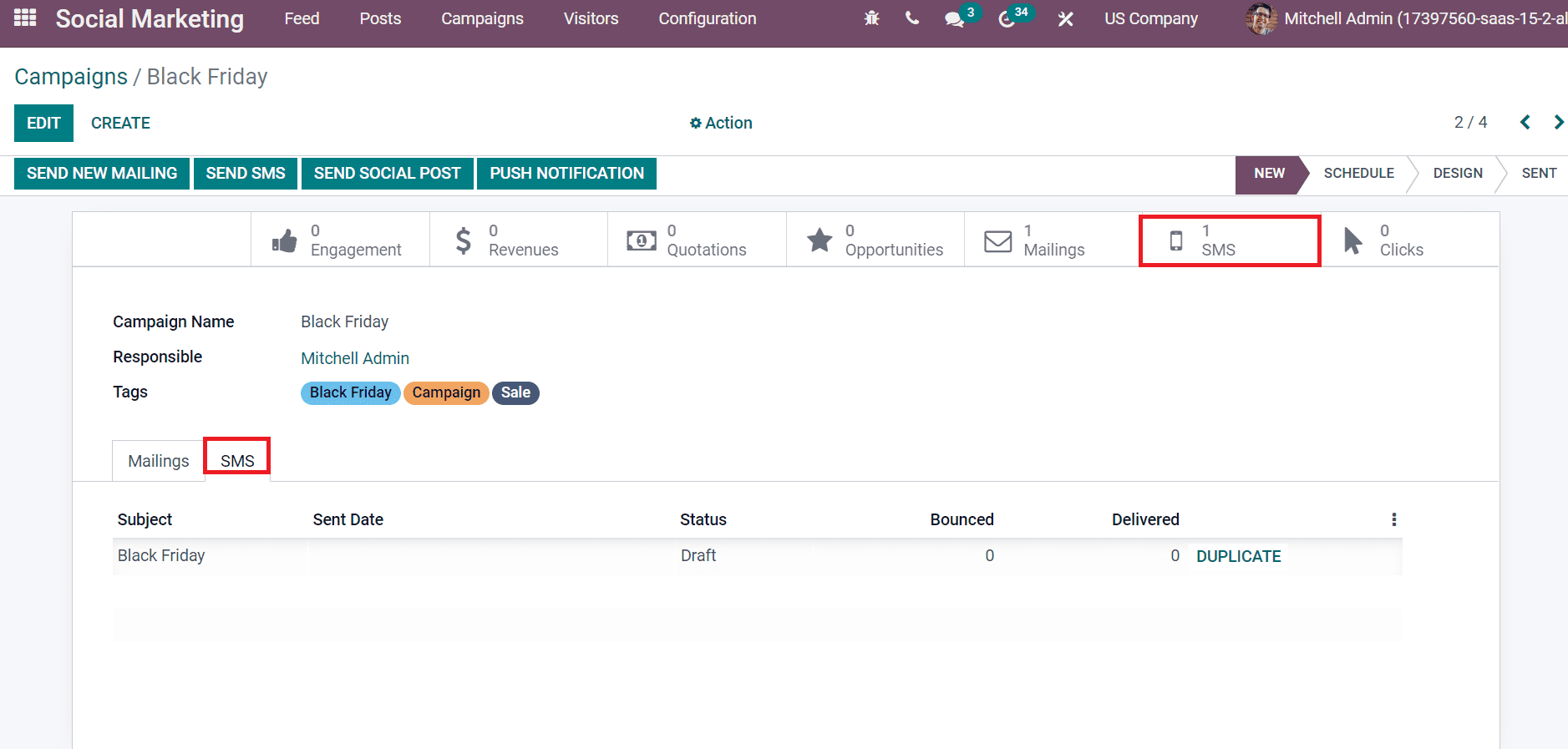
Task: Sort table by Status column header
Action: [703, 519]
